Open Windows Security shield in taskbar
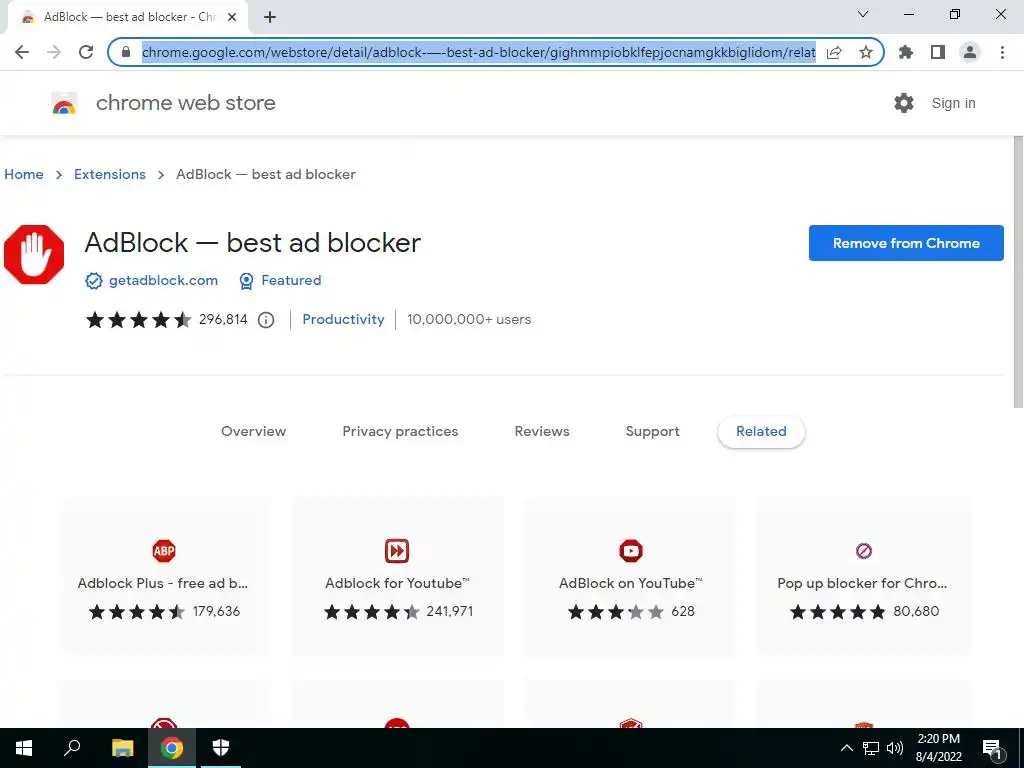The width and height of the screenshot is (1024, 768). (x=221, y=748)
